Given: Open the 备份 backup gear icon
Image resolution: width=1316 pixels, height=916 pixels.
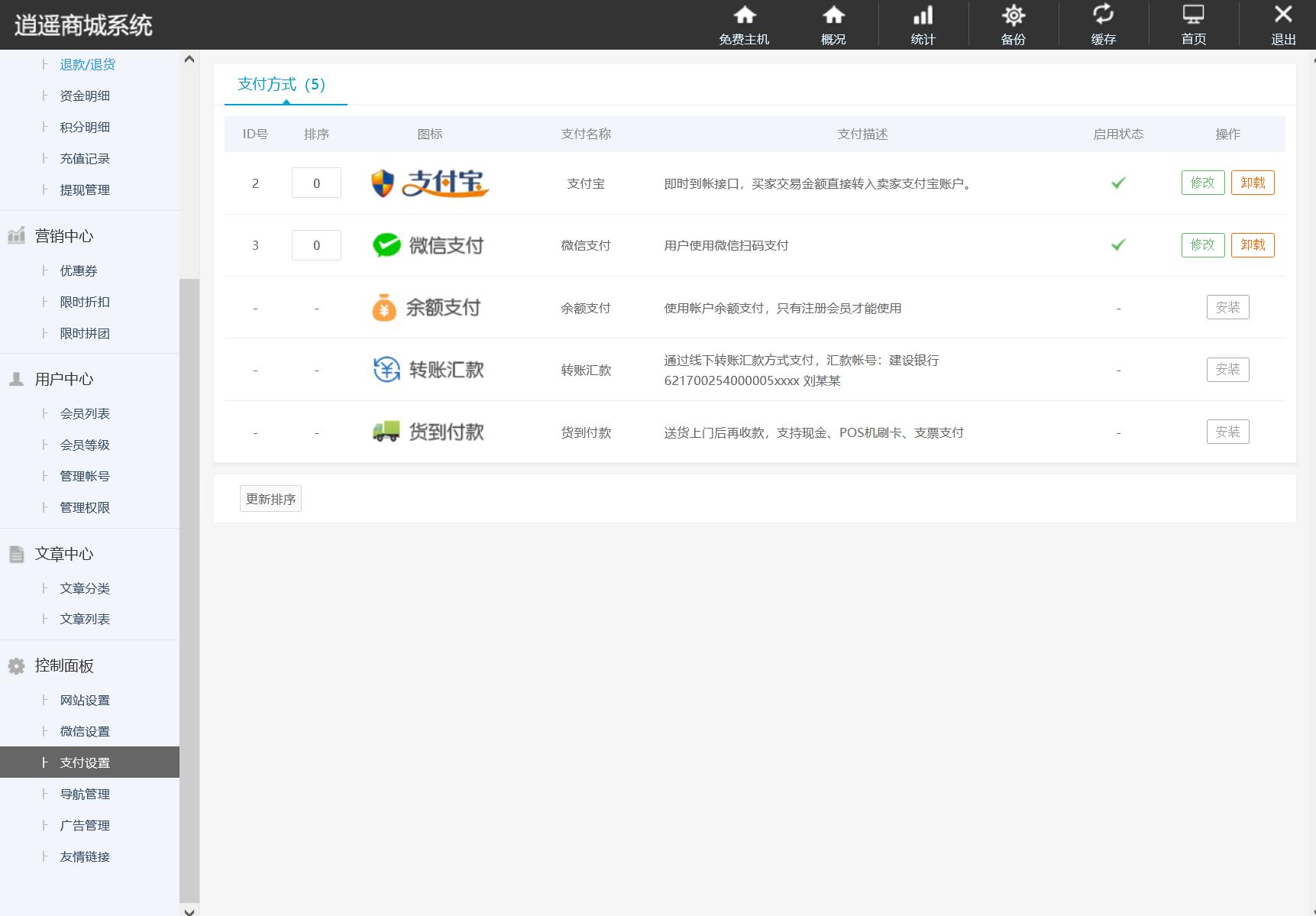Looking at the screenshot, I should [1014, 15].
